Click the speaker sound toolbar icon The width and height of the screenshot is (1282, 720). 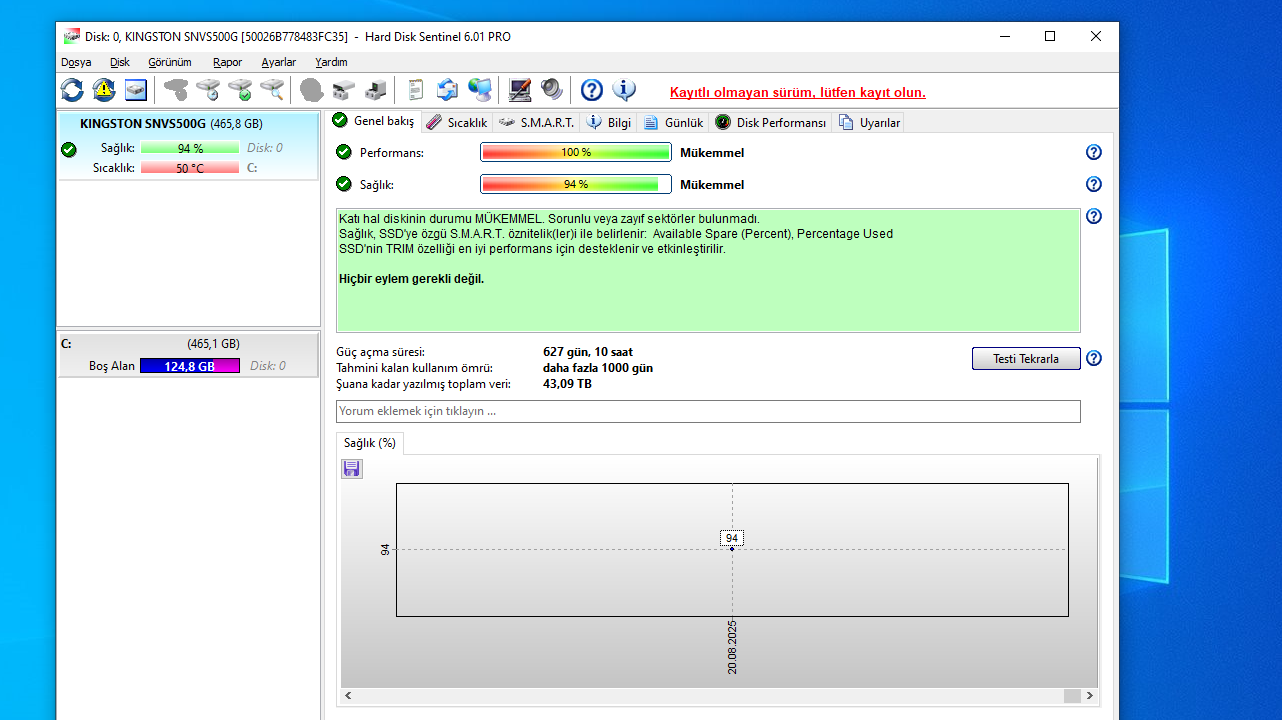(x=552, y=90)
